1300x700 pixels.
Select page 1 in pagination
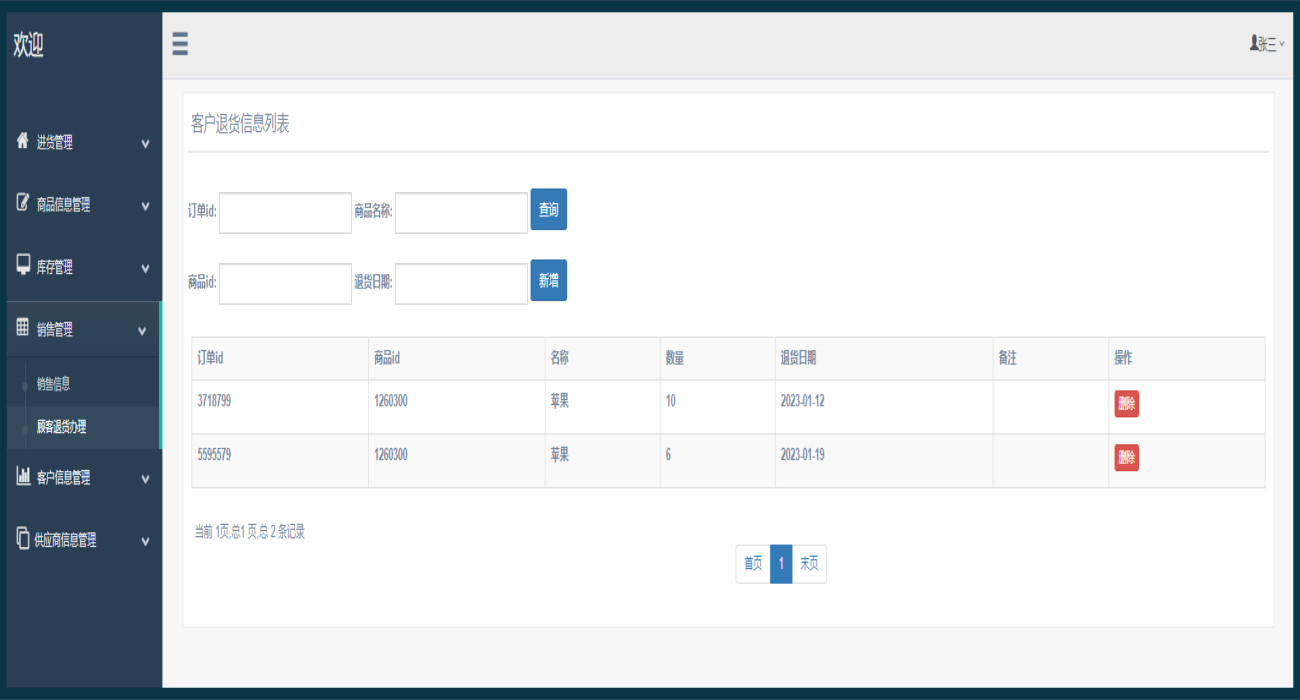[781, 564]
